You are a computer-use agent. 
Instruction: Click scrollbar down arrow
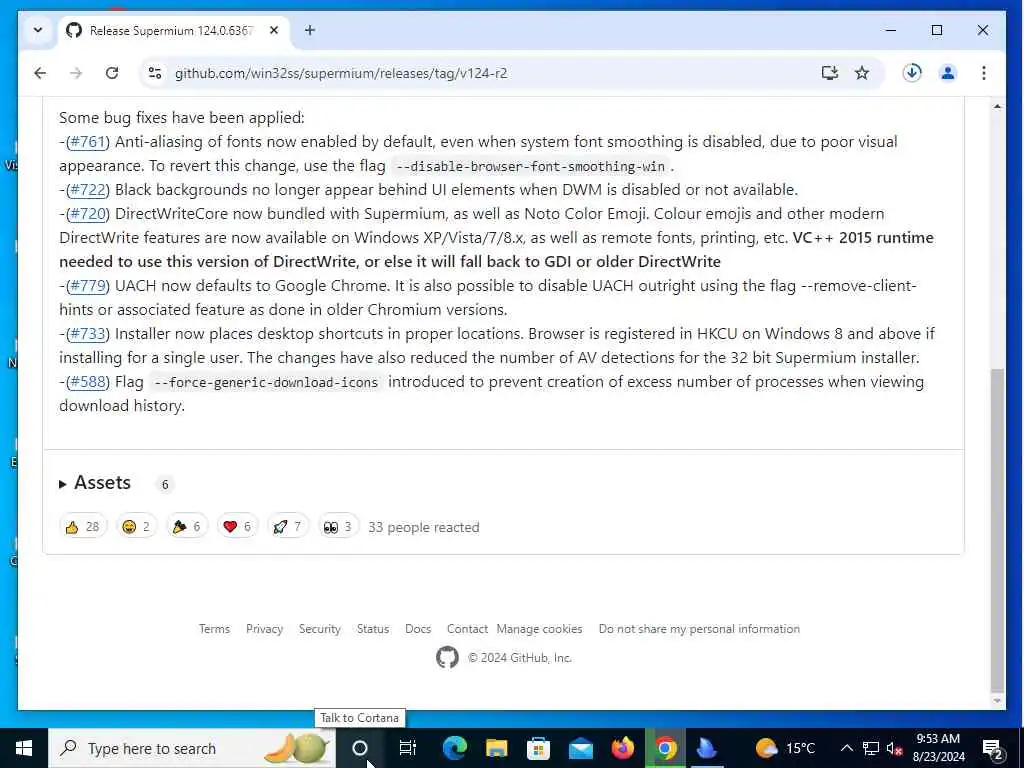997,701
